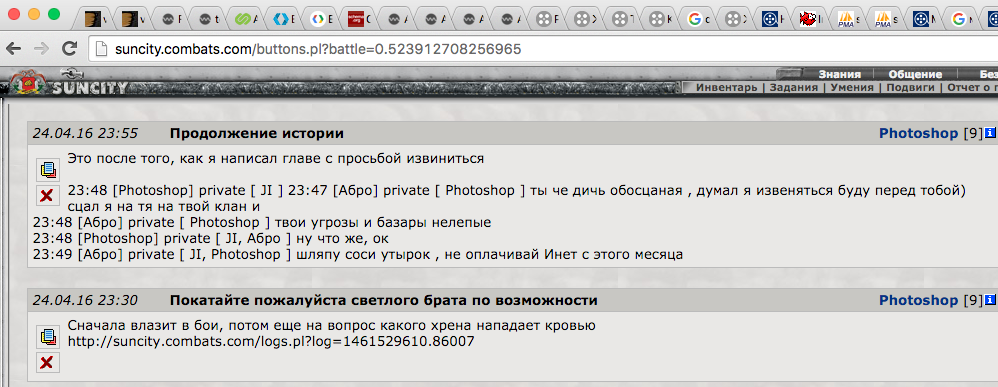Click title 'Покатайте пожалуйста светлого брата по возможности'
The width and height of the screenshot is (998, 387).
[x=383, y=300]
